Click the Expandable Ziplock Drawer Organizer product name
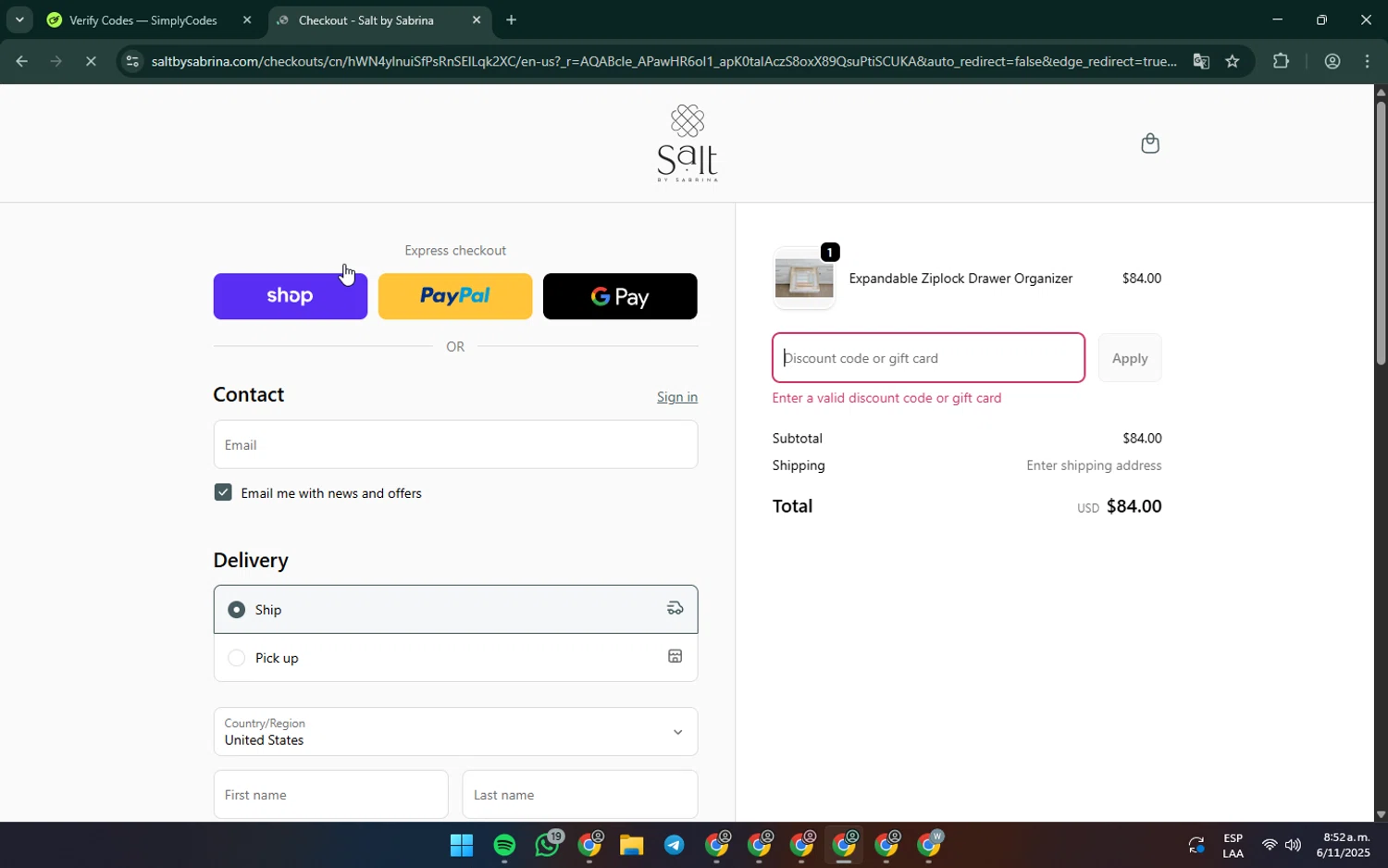 point(960,279)
